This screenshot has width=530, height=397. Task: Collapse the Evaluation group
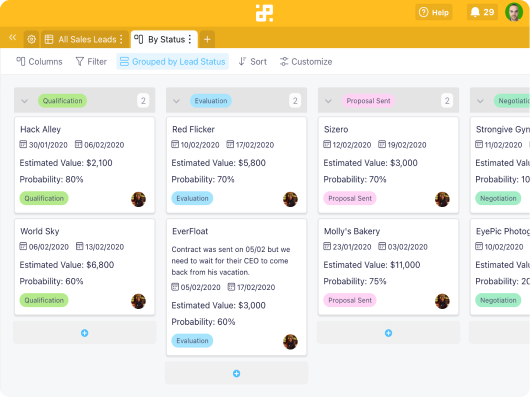point(176,101)
